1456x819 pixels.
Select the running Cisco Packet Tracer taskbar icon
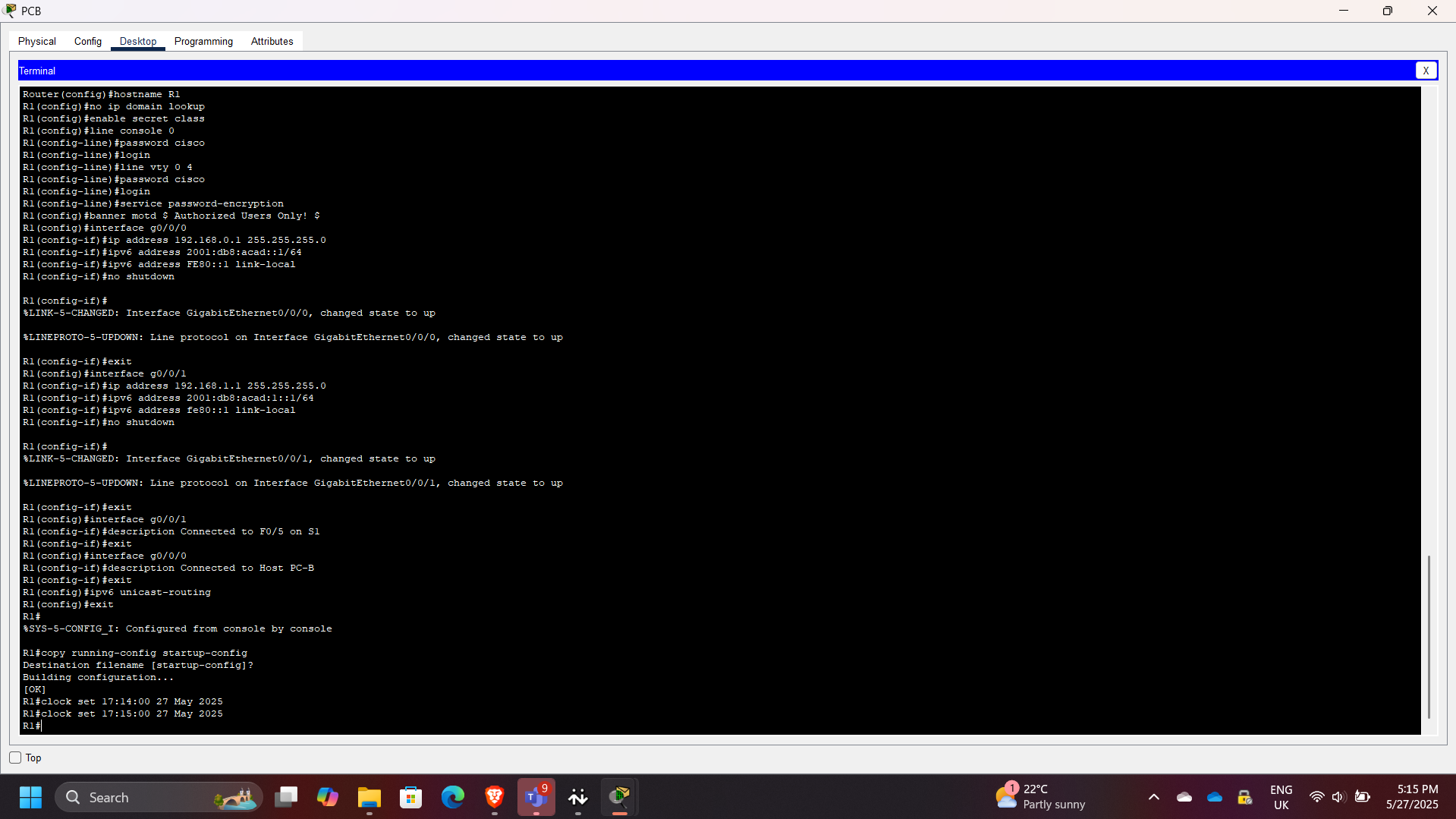pos(620,797)
